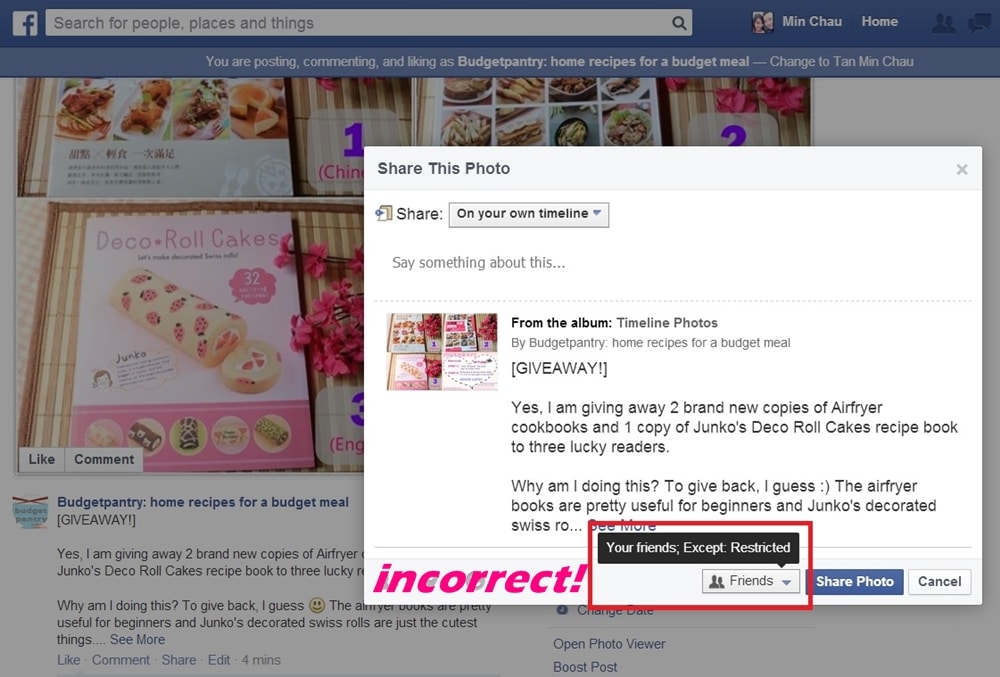Screen dimensions: 1000x677
Task: Click the Like link below the caption
Action: tap(68, 660)
